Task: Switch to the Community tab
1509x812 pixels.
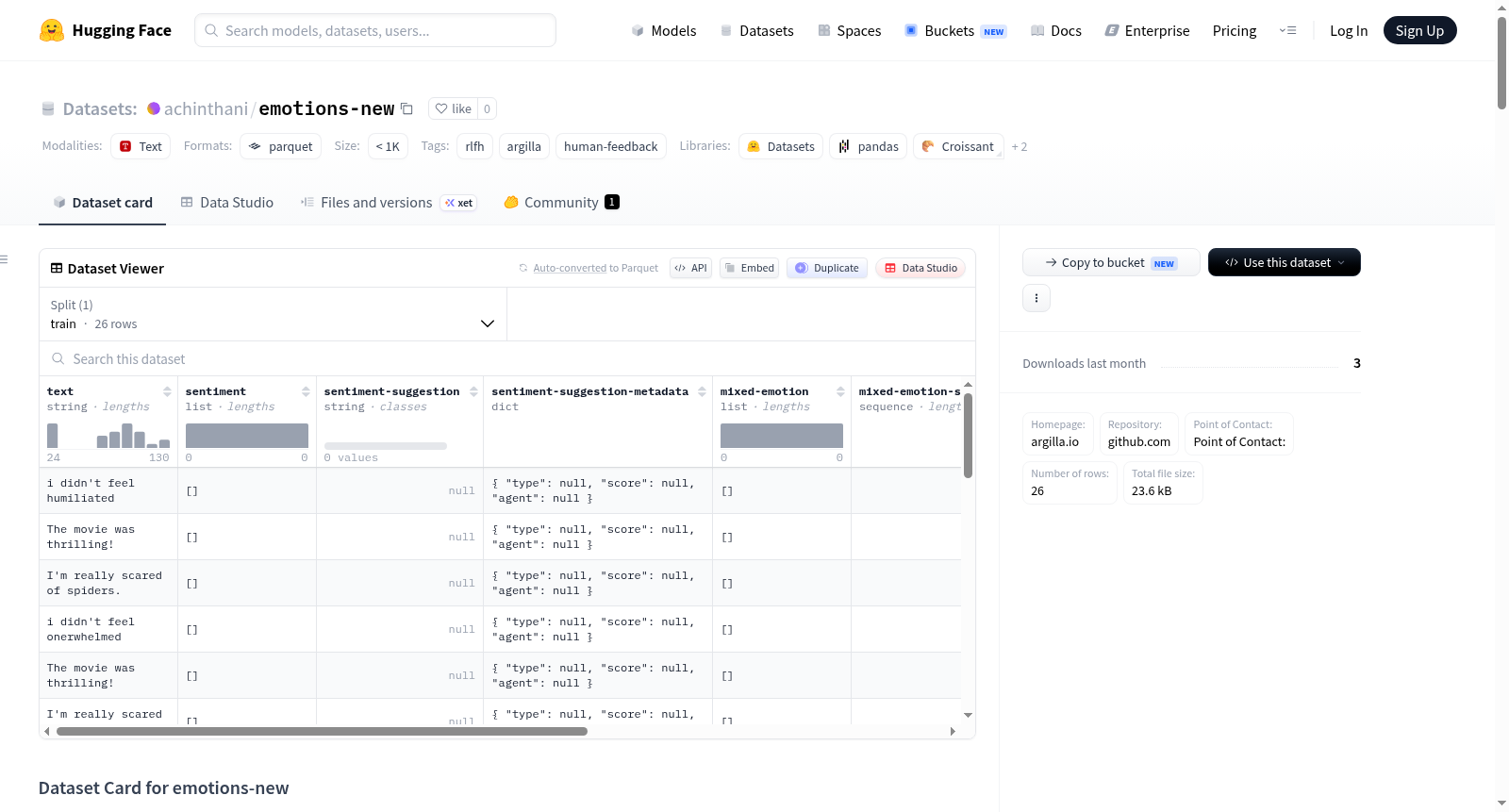Action: coord(561,202)
